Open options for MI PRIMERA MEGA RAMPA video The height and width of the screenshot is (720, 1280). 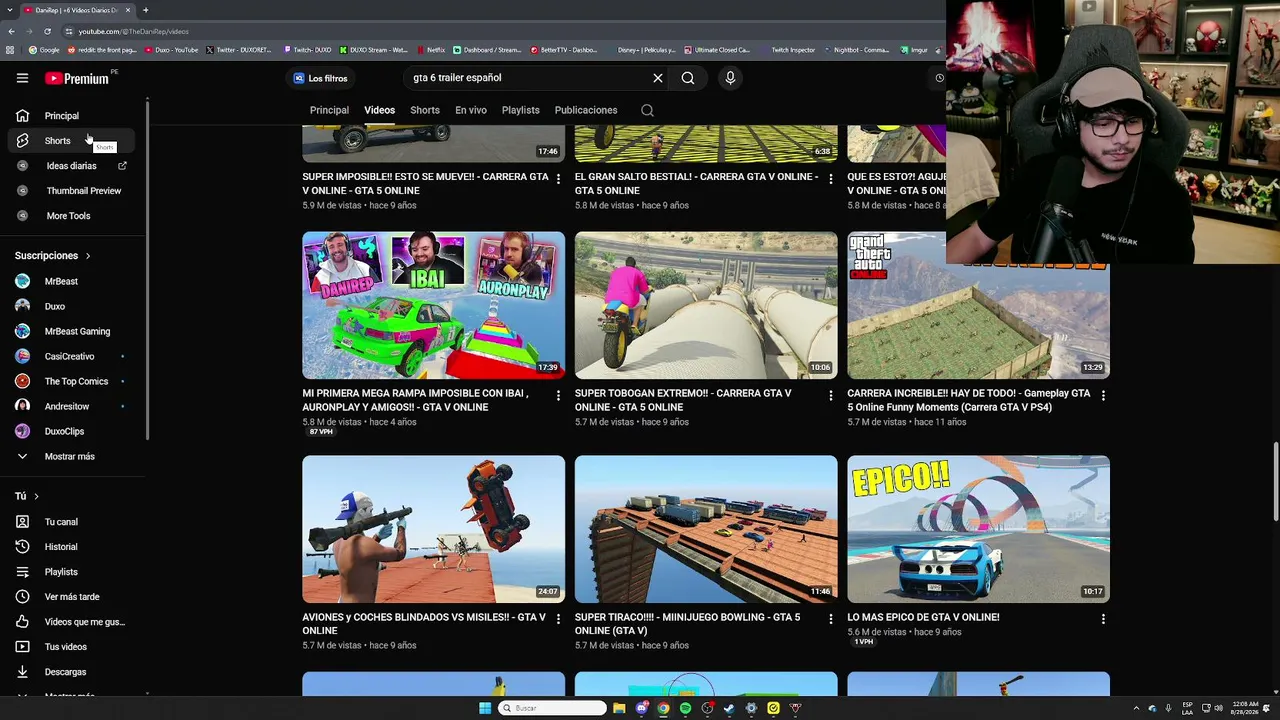[558, 396]
